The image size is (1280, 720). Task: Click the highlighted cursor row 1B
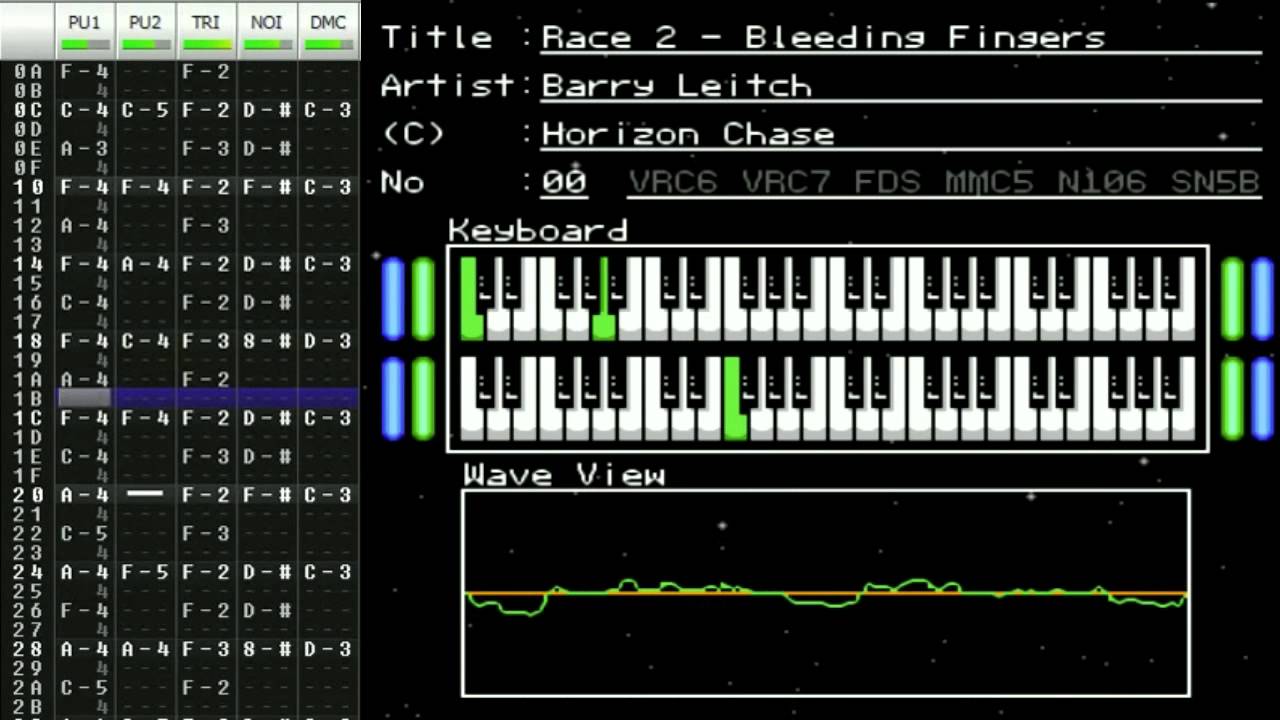[x=180, y=399]
